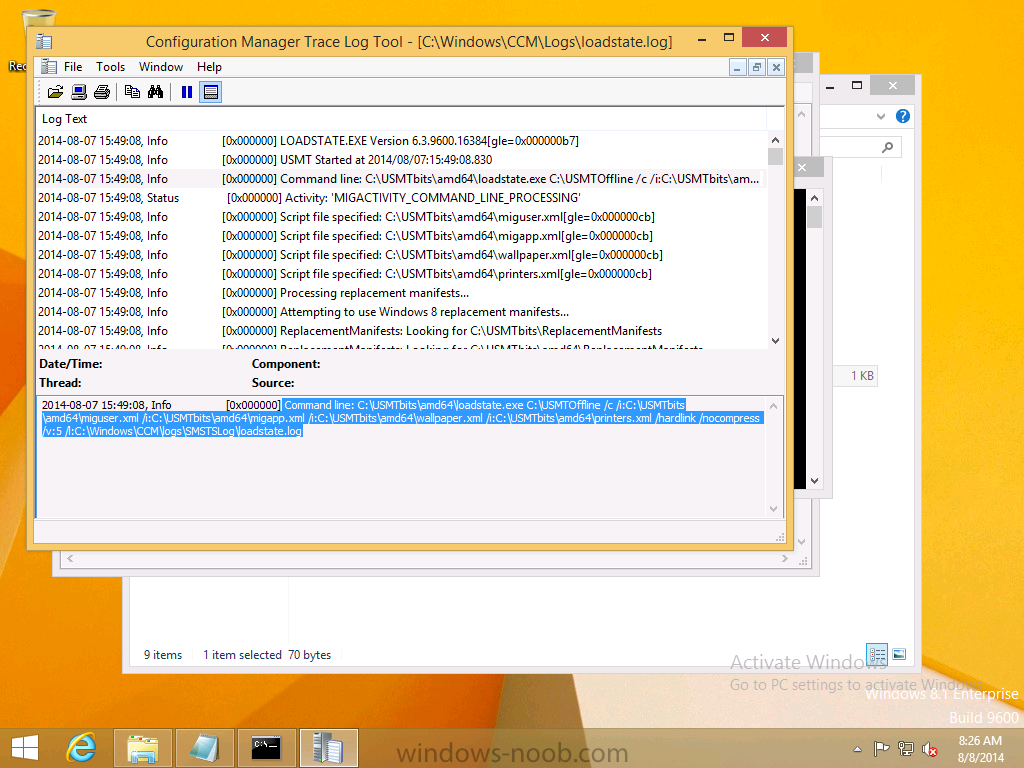Click the Open on Server toolbar icon
1024x768 pixels.
click(x=79, y=92)
